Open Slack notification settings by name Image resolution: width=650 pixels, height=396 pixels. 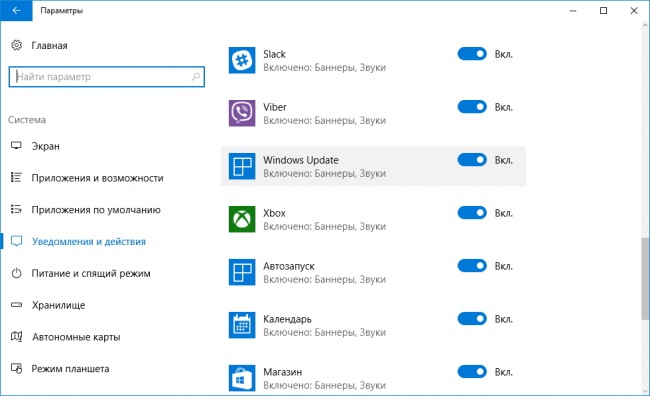274,54
